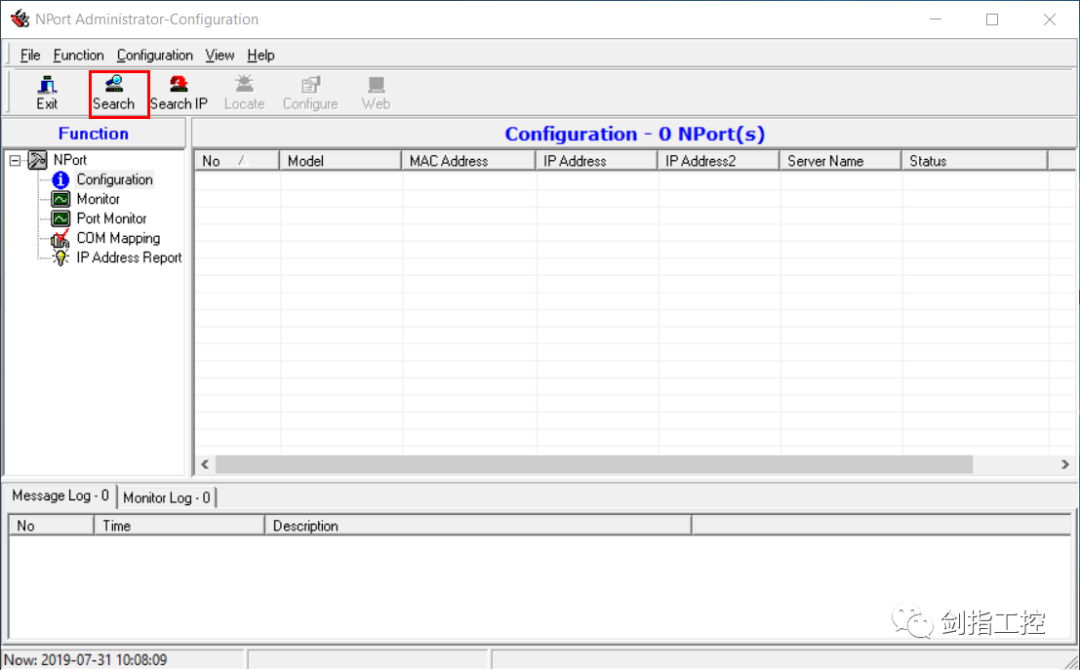Open the View menu

tap(220, 55)
